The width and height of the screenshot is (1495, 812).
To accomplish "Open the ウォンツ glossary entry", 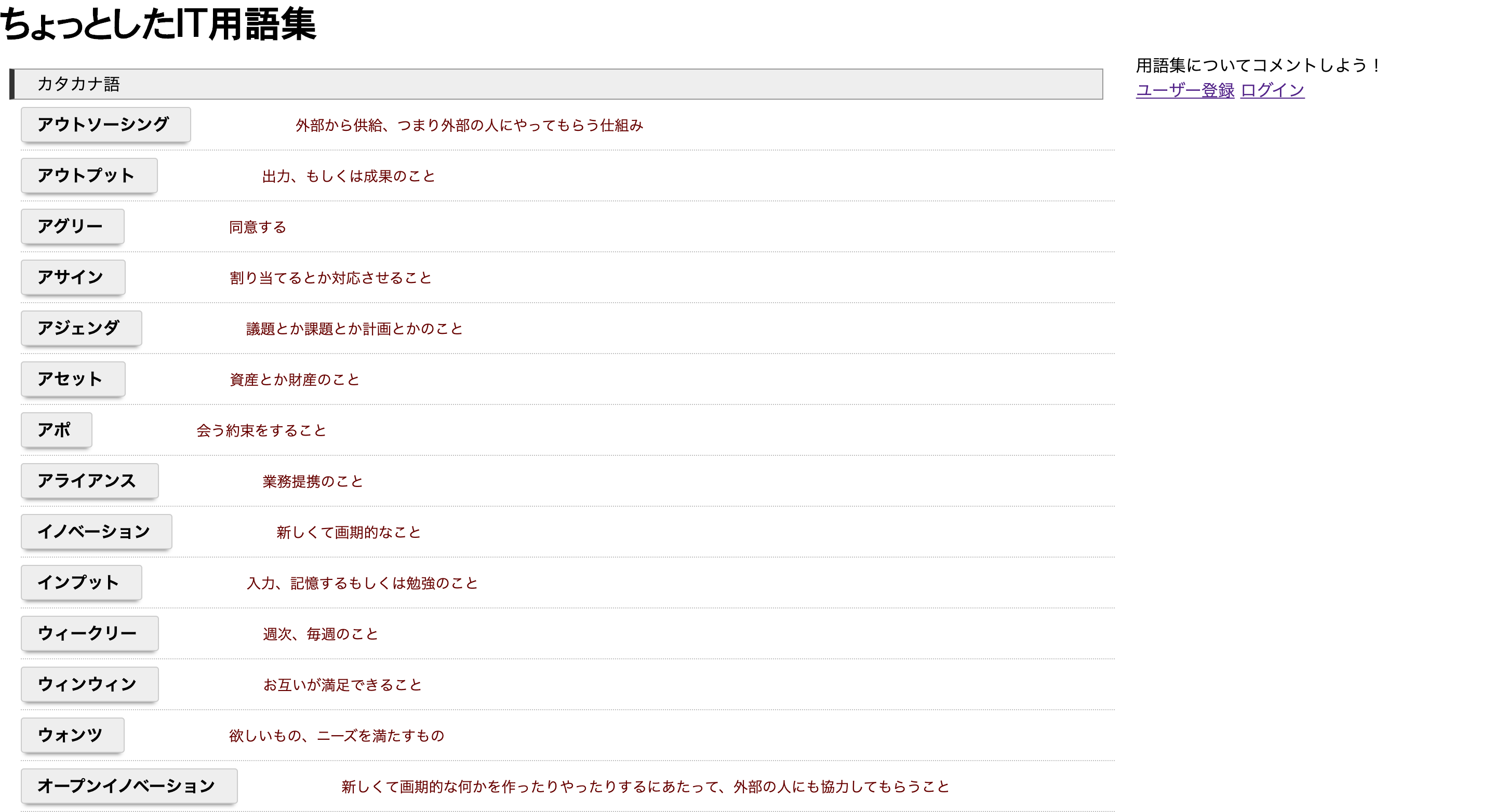I will (x=72, y=736).
